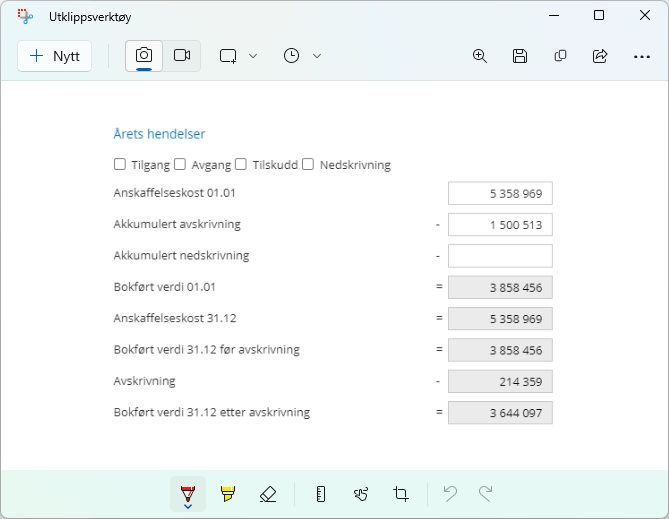The width and height of the screenshot is (669, 519).
Task: Expand the delay timer dropdown arrow
Action: click(x=317, y=56)
